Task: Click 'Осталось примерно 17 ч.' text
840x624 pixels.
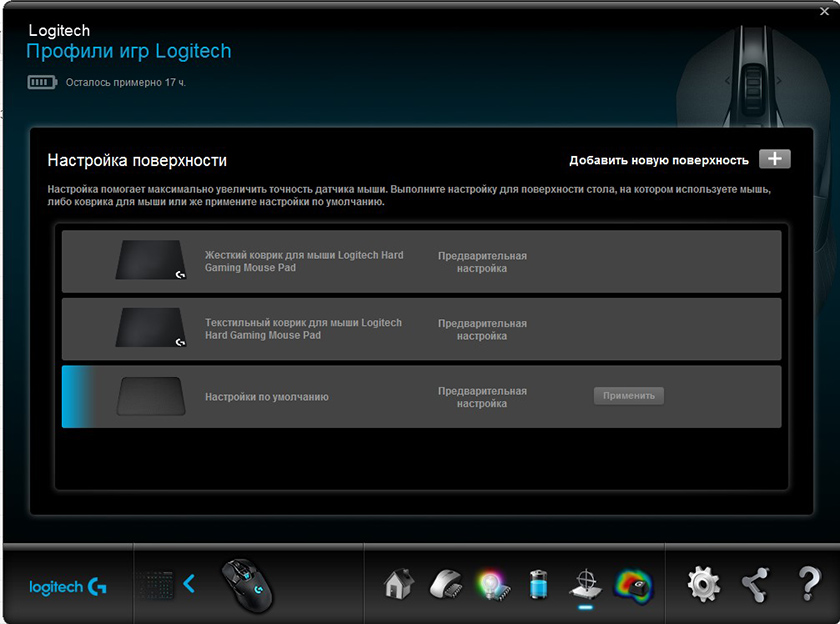Action: pyautogui.click(x=126, y=82)
